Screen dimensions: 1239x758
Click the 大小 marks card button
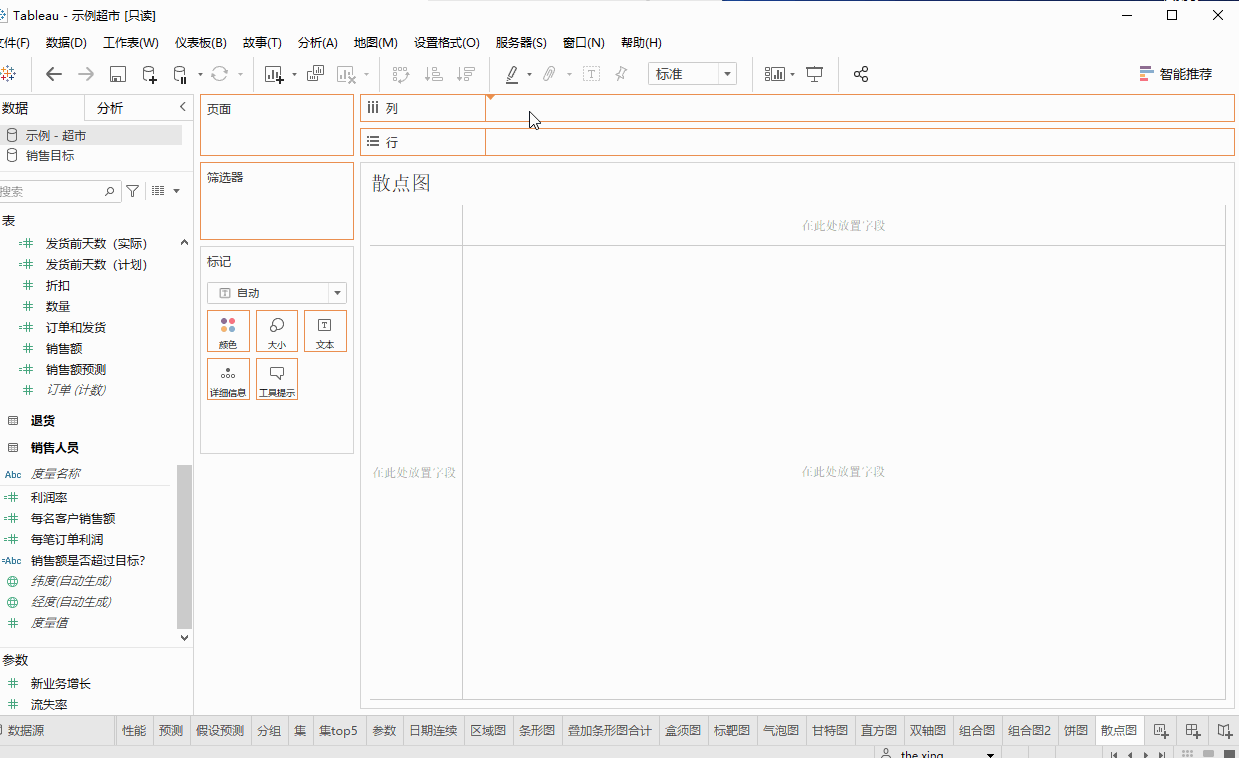click(277, 331)
